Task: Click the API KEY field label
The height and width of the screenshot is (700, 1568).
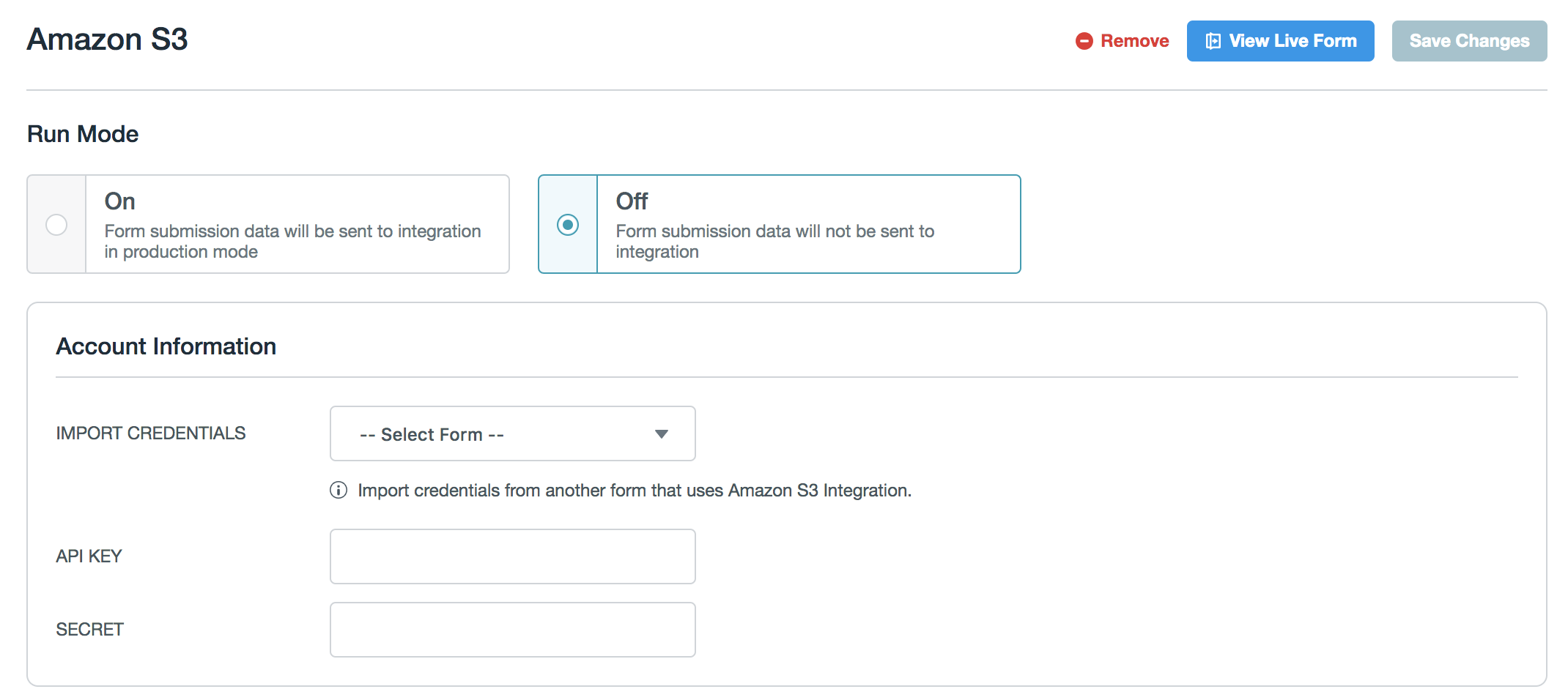Action: coord(89,556)
